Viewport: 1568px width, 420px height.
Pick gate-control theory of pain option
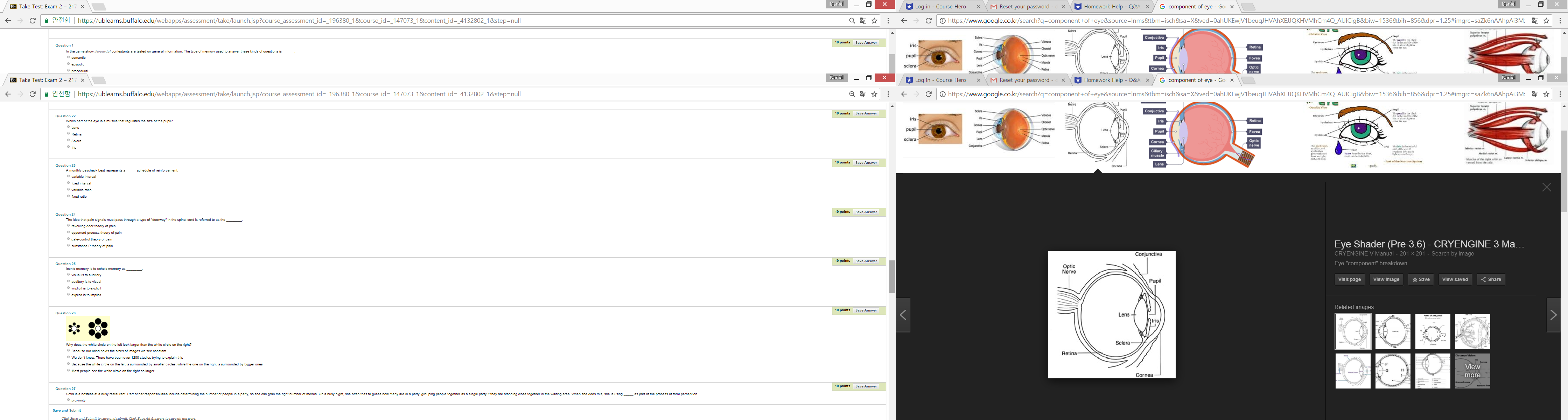69,239
